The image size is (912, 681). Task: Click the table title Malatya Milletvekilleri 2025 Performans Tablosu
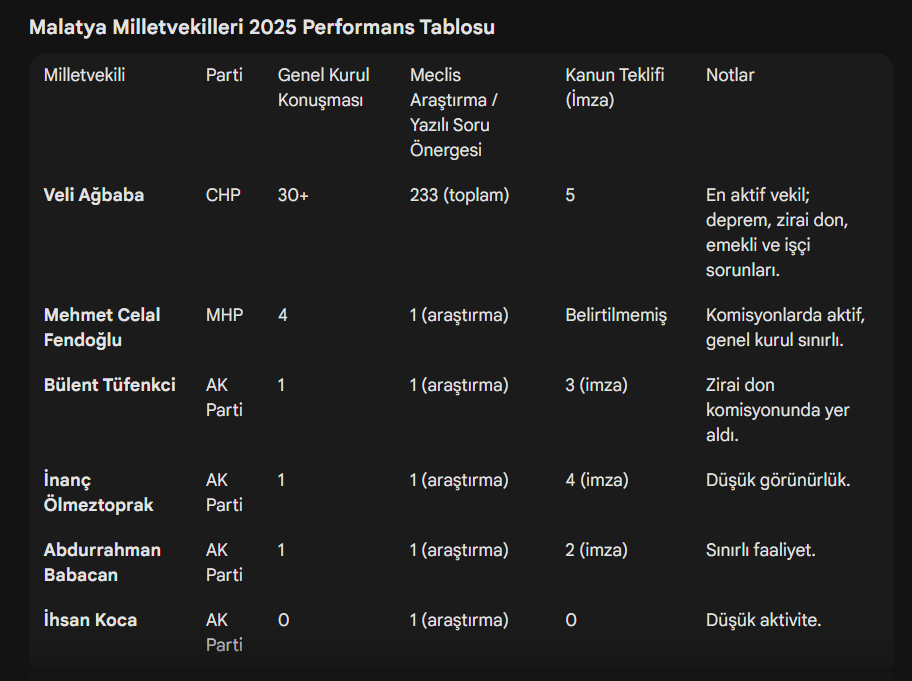(262, 27)
